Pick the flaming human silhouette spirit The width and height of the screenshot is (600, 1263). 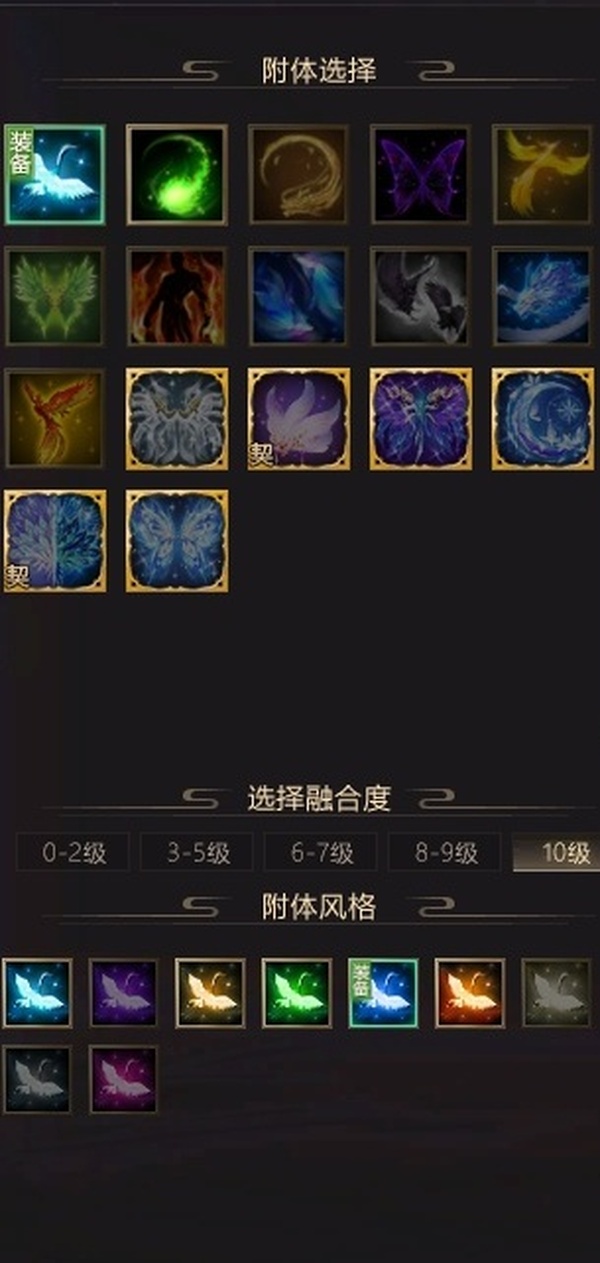click(x=177, y=297)
